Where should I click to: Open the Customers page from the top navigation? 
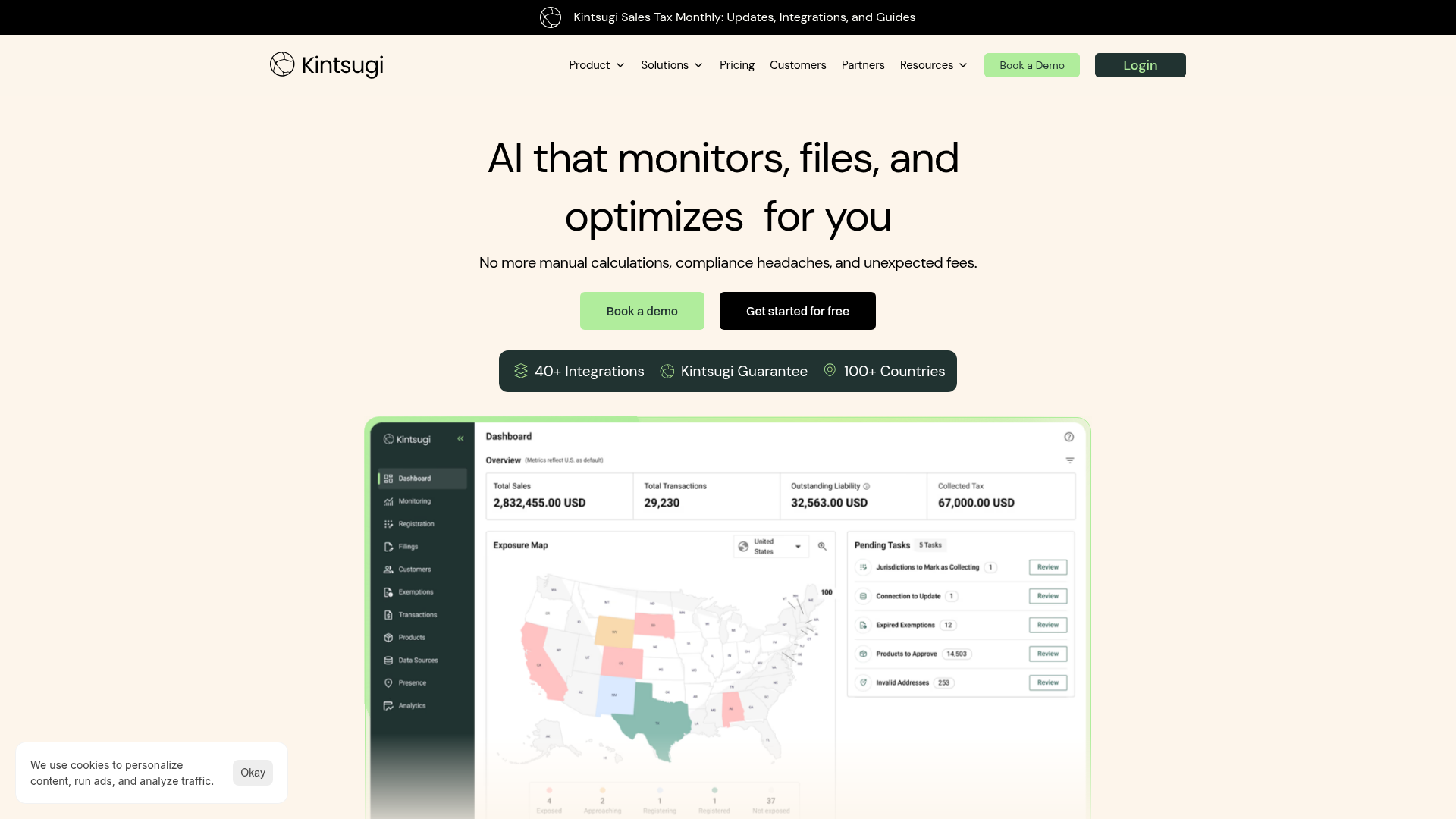[798, 65]
